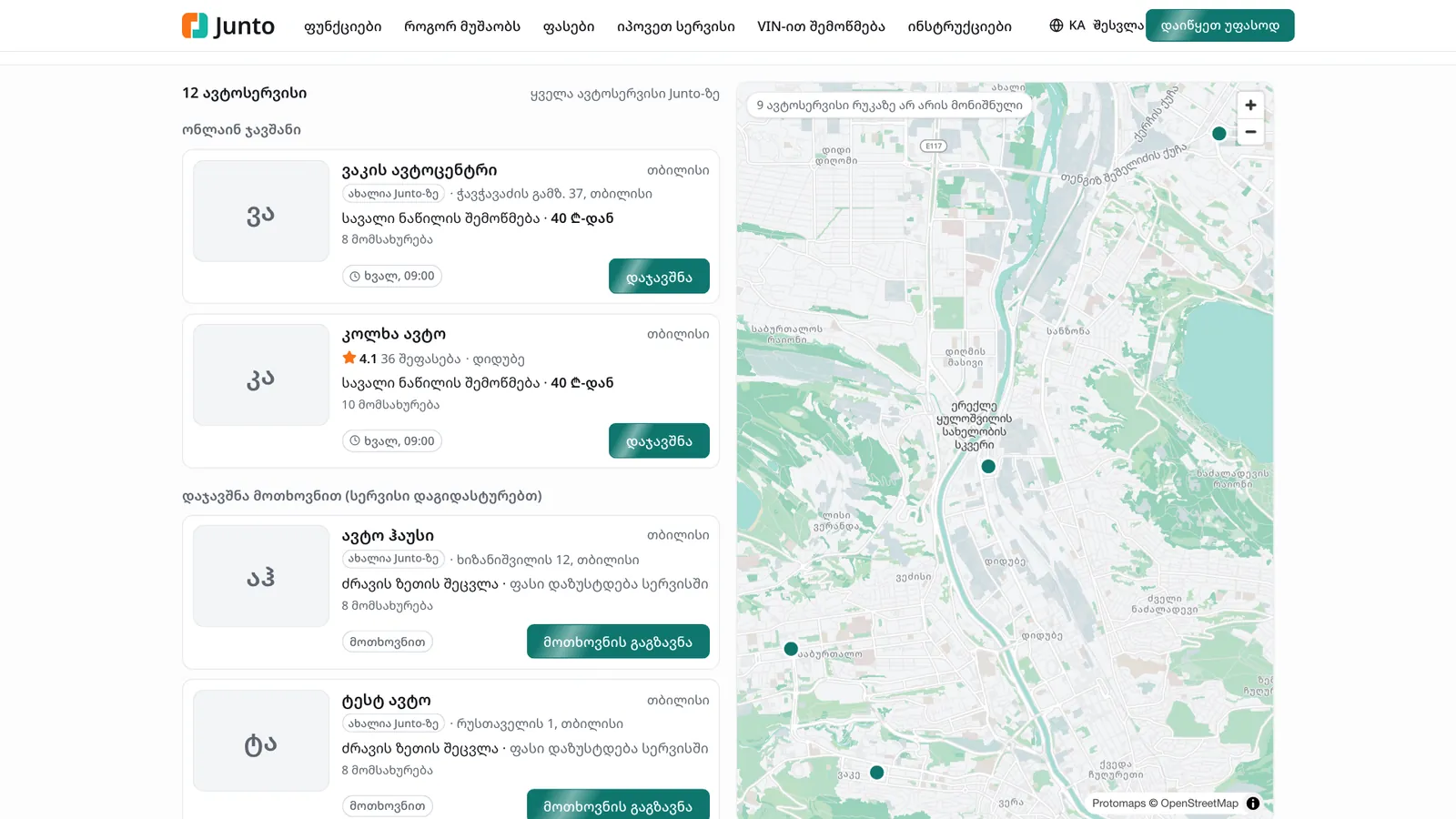The image size is (1456, 819).
Task: Open the ტა thumbnail of ტესტ ავტო
Action: click(261, 741)
